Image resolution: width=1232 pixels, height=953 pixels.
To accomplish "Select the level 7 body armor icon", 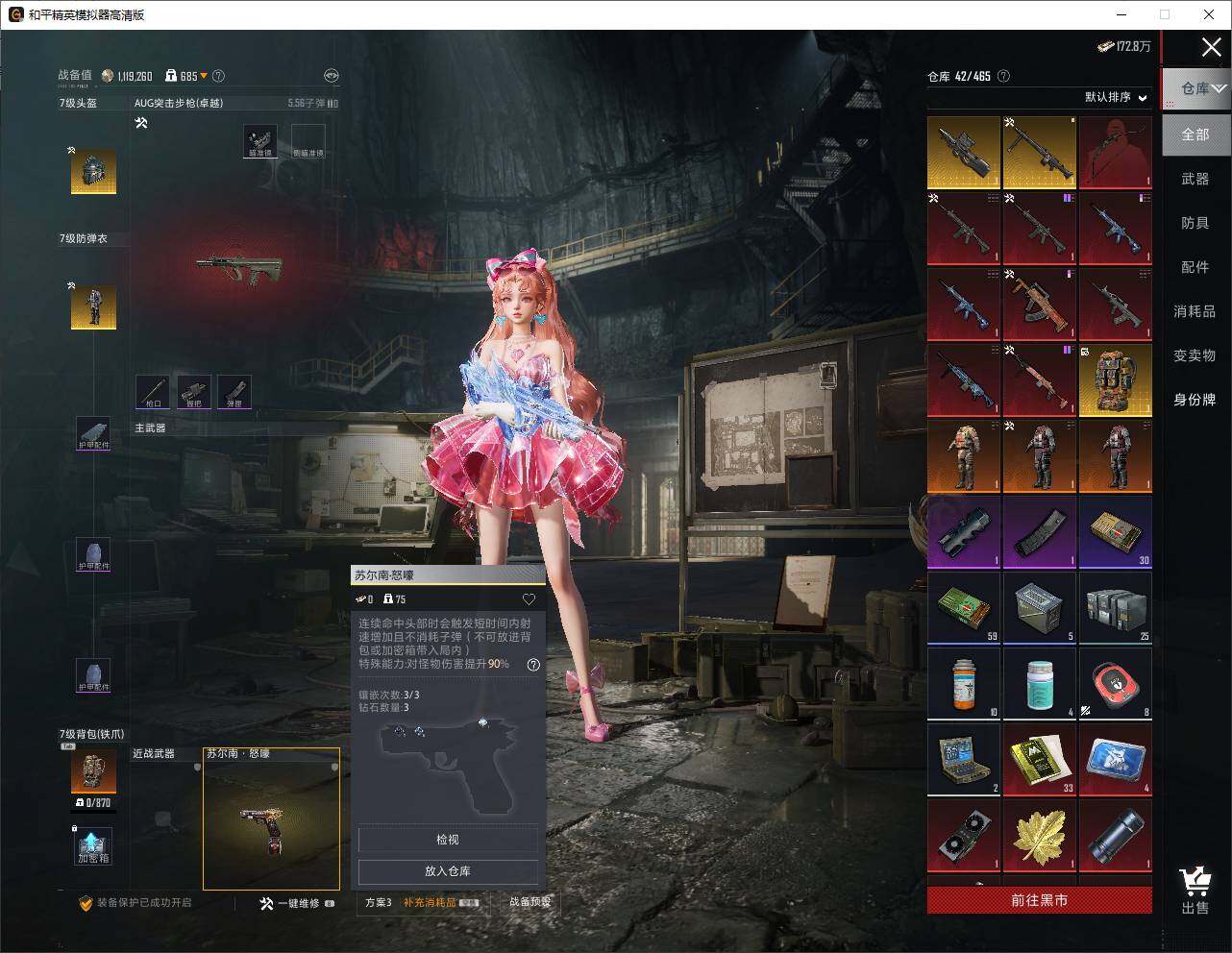I will coord(93,306).
